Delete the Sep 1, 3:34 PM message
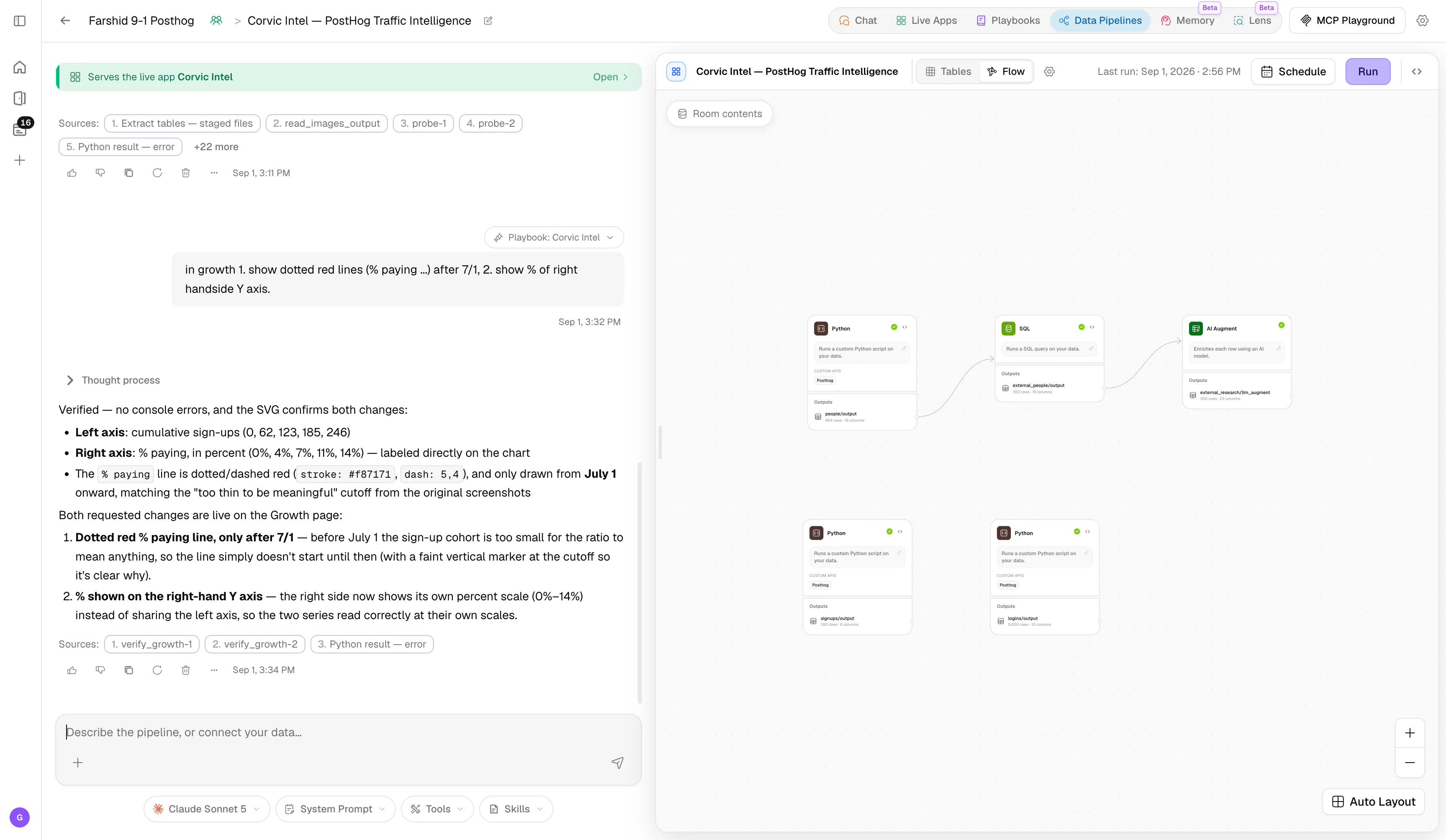 [185, 670]
